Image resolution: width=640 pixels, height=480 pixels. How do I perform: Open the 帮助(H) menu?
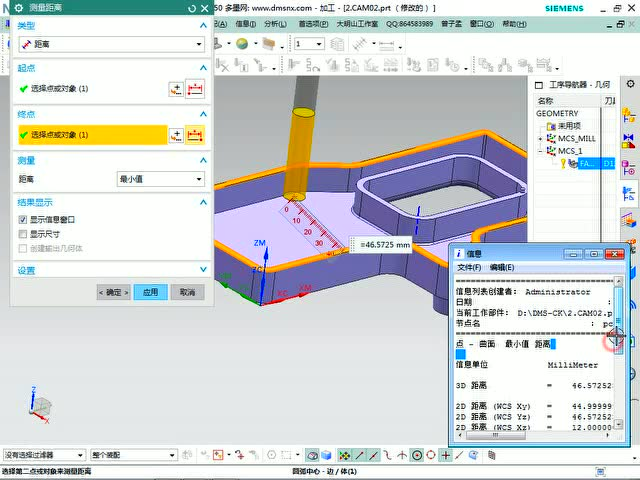[514, 24]
